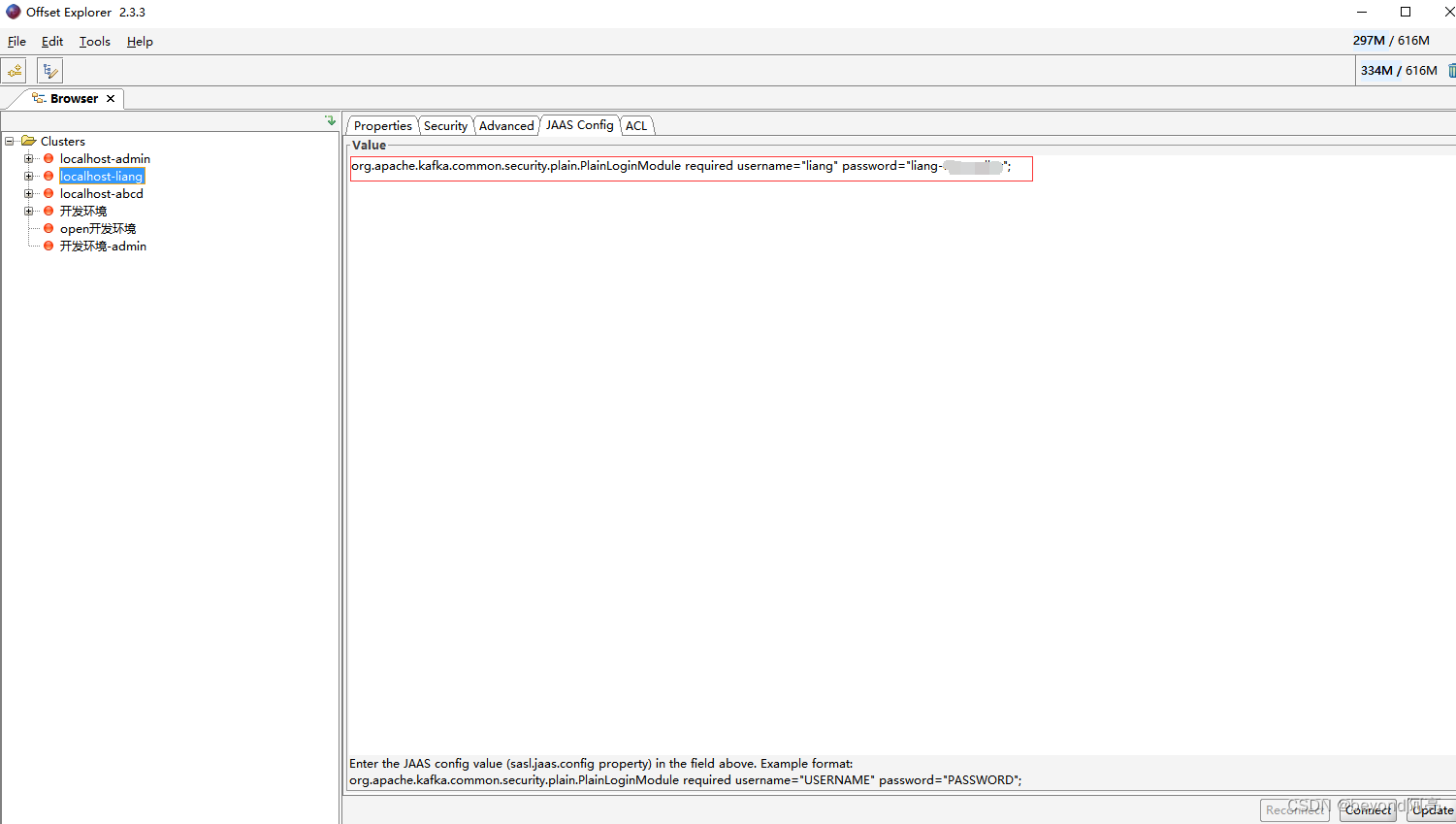Screen dimensions: 1456x824
Task: Open the Tools menu
Action: [94, 41]
